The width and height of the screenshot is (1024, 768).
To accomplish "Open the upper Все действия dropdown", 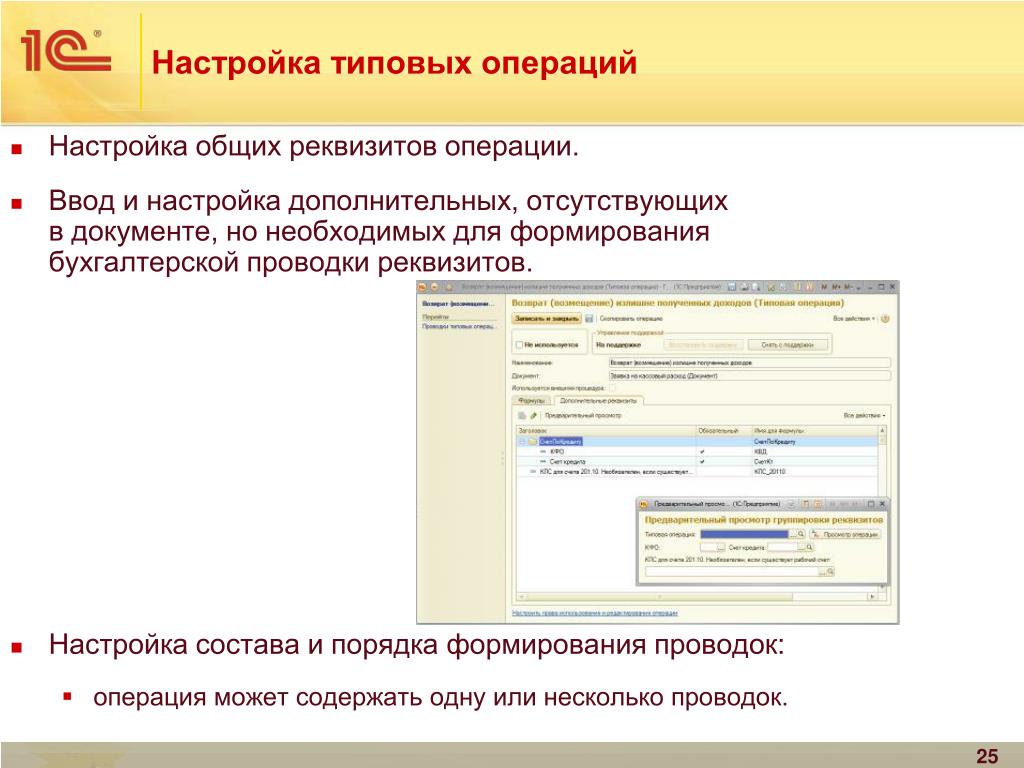I will coord(854,319).
